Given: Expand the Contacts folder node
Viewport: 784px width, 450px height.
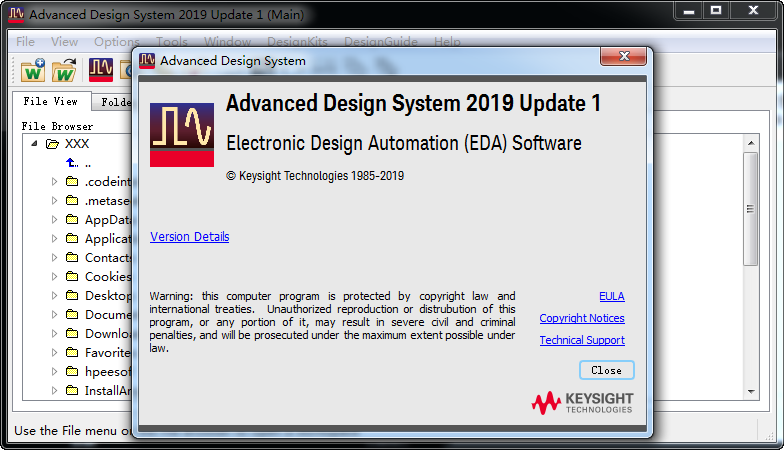Looking at the screenshot, I should click(x=54, y=258).
